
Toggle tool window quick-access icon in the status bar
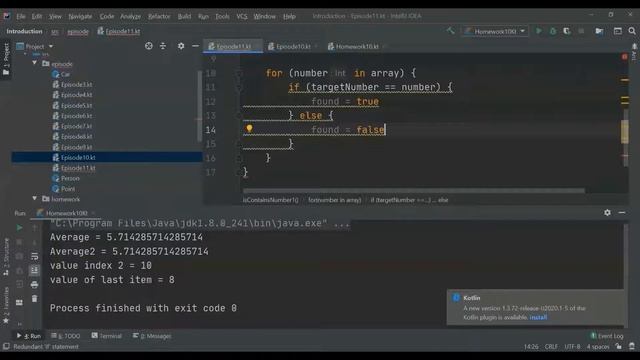6,347
